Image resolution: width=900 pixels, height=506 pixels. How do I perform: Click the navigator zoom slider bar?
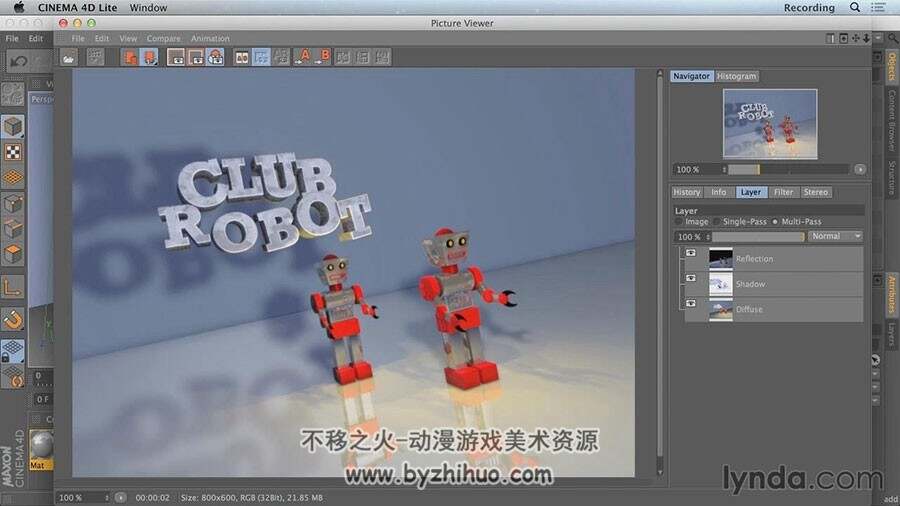click(789, 169)
